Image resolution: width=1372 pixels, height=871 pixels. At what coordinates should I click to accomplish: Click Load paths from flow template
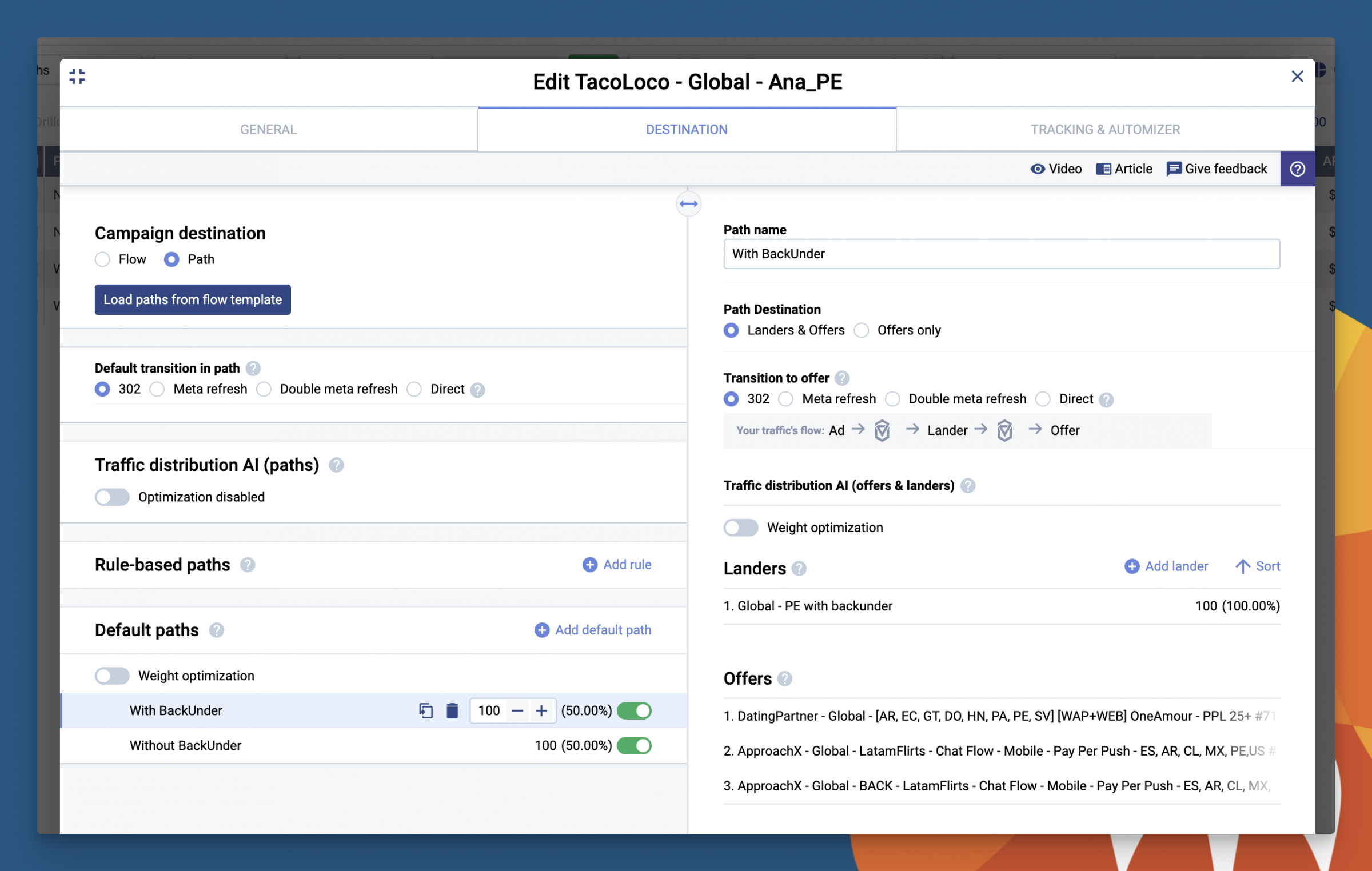pyautogui.click(x=193, y=299)
